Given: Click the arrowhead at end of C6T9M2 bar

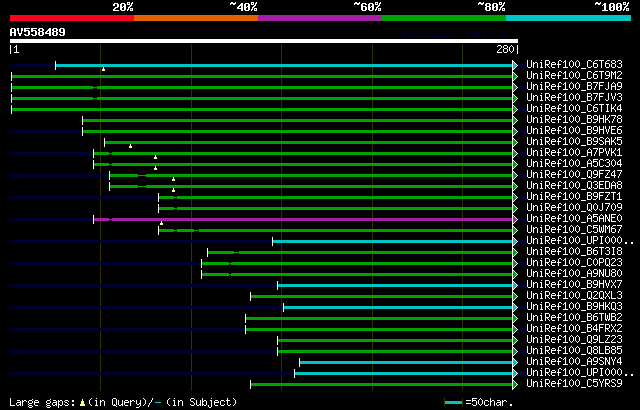Looking at the screenshot, I should [x=516, y=76].
